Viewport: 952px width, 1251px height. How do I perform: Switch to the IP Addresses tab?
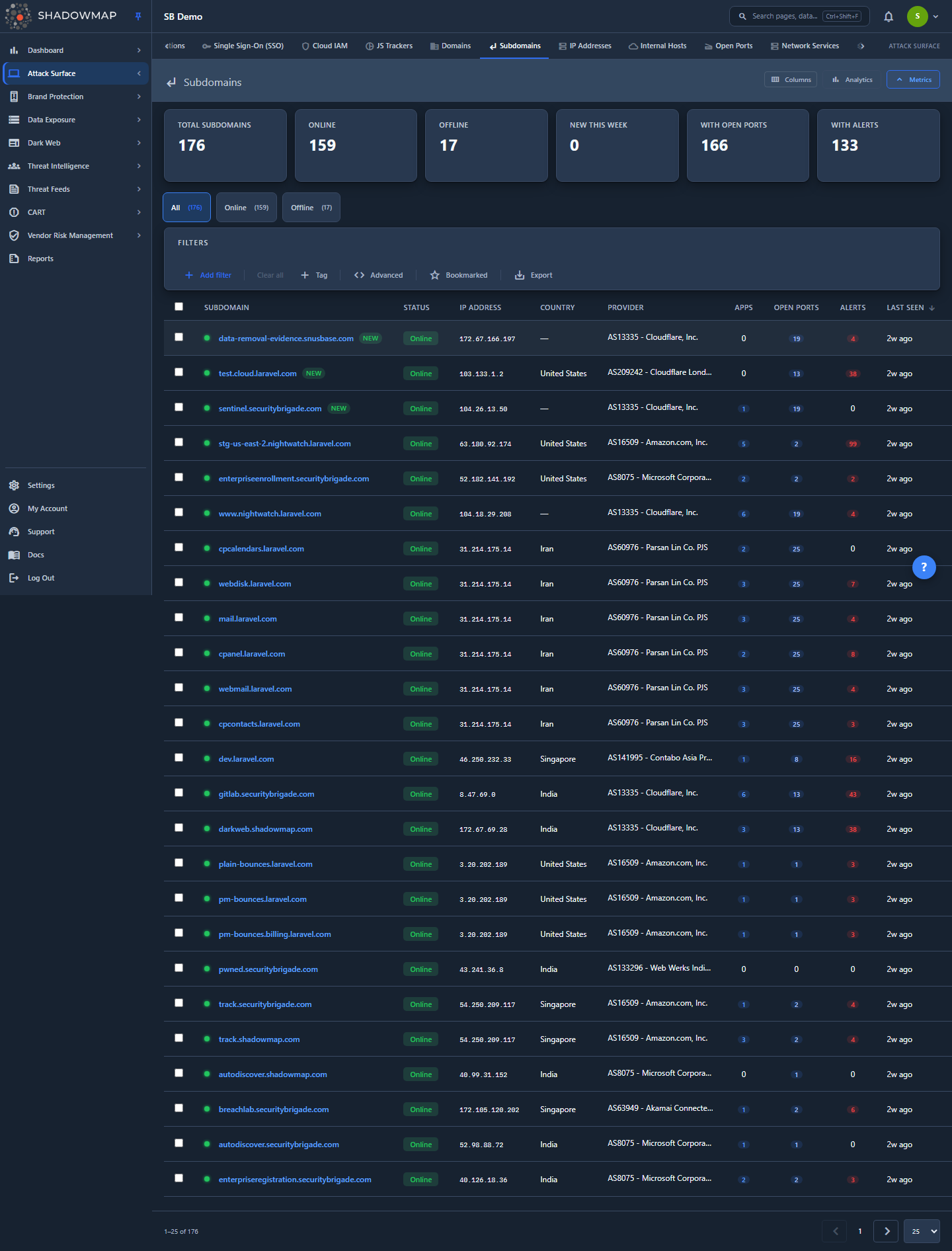(x=585, y=46)
